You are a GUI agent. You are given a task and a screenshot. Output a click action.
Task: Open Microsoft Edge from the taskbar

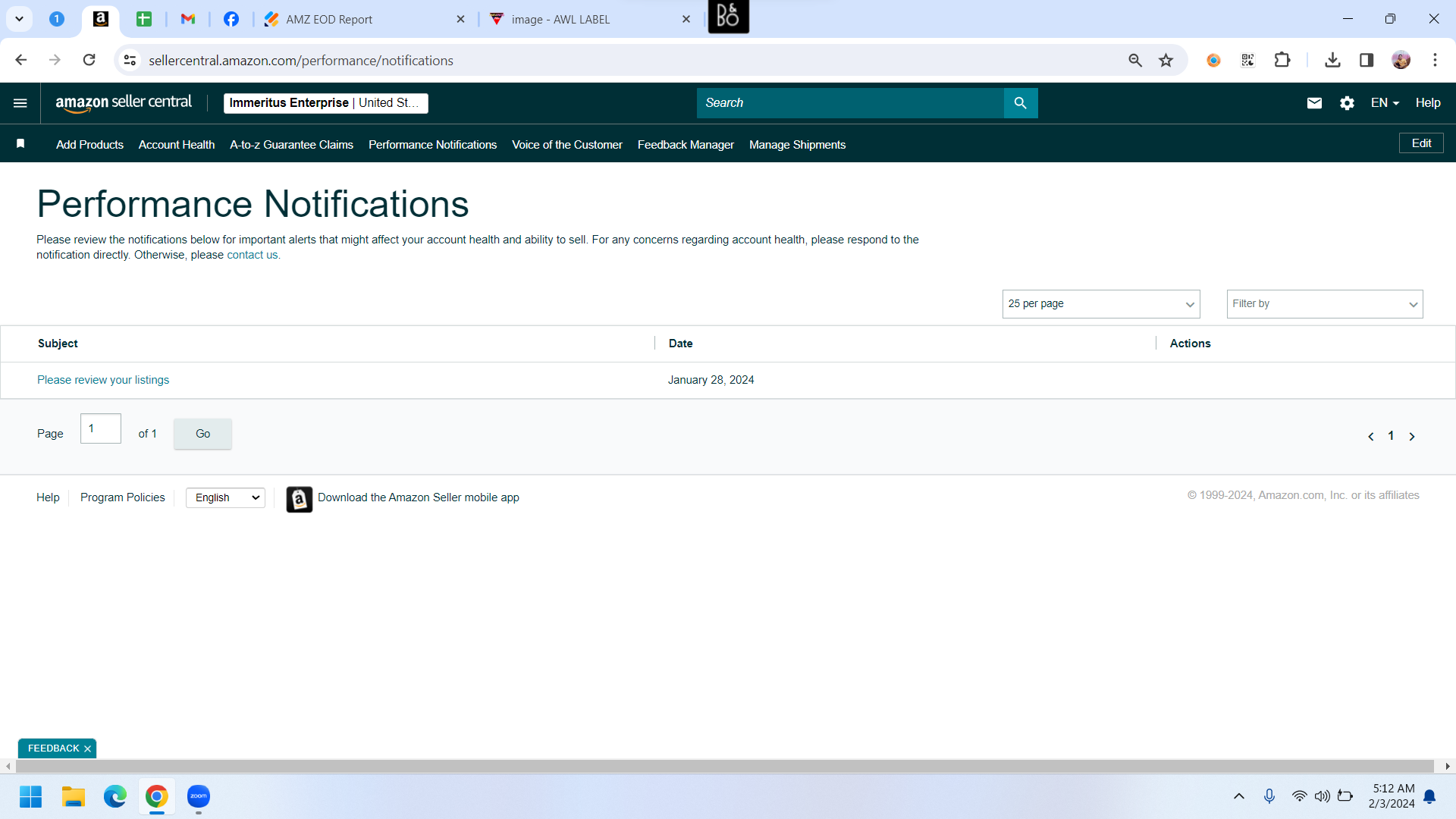coord(115,796)
